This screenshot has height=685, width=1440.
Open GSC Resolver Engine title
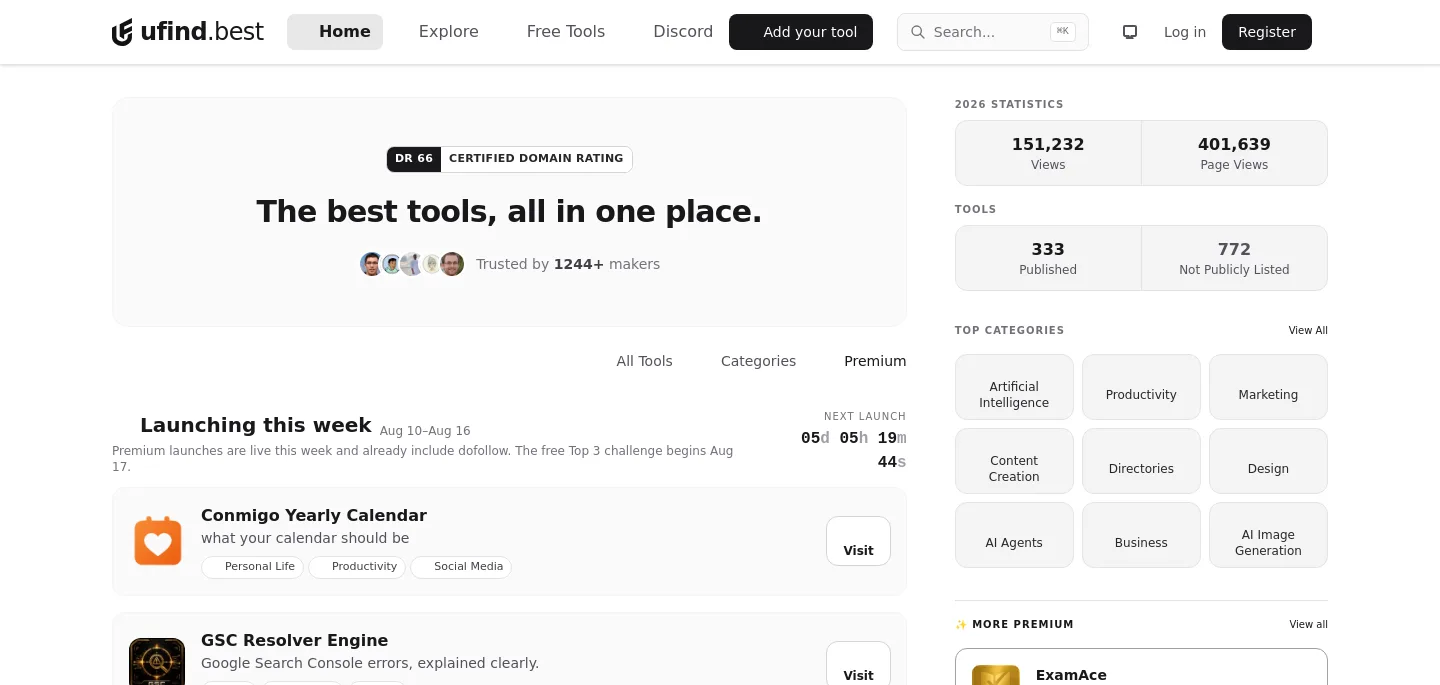point(295,641)
